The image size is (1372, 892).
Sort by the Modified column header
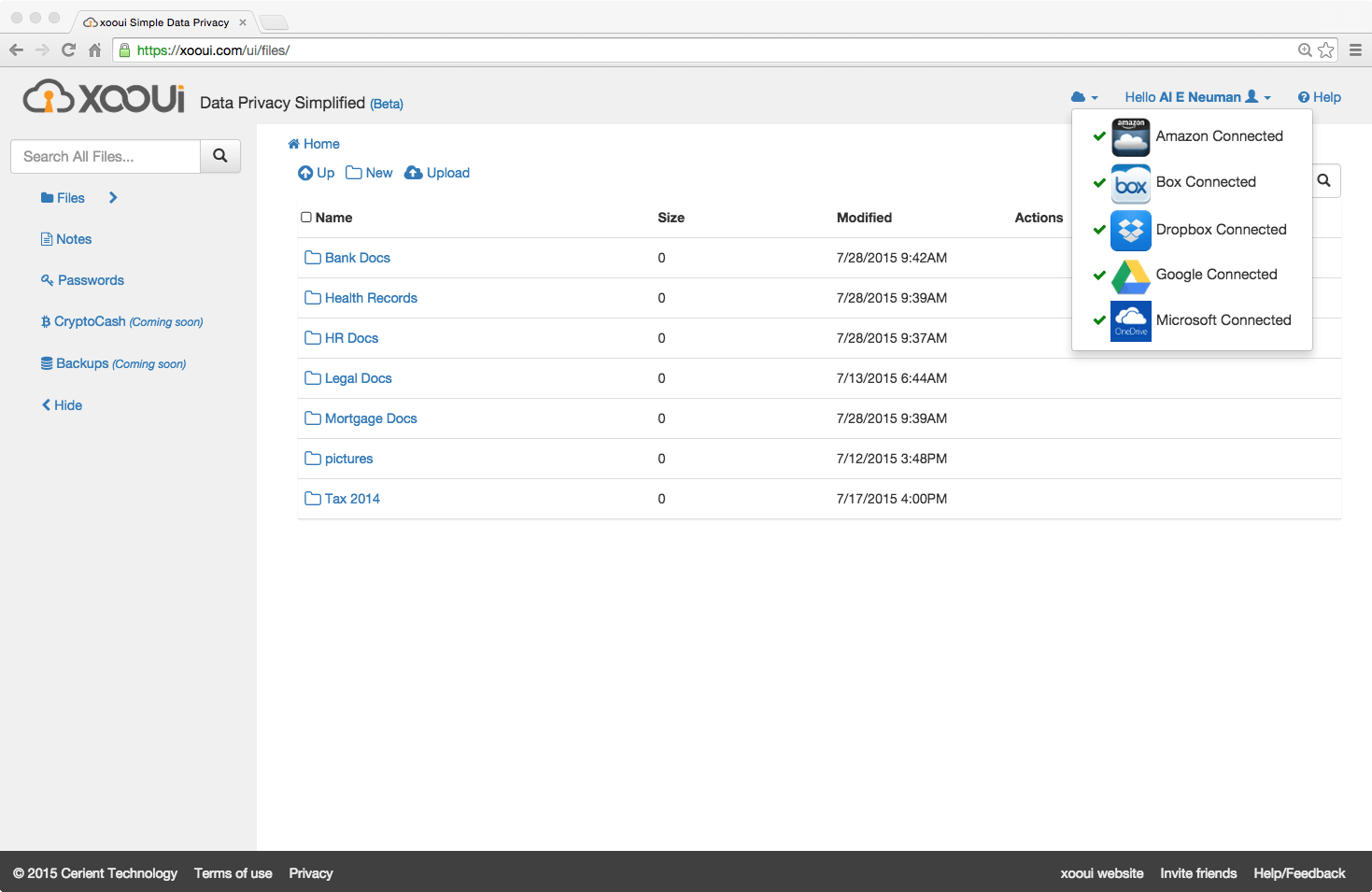tap(864, 218)
